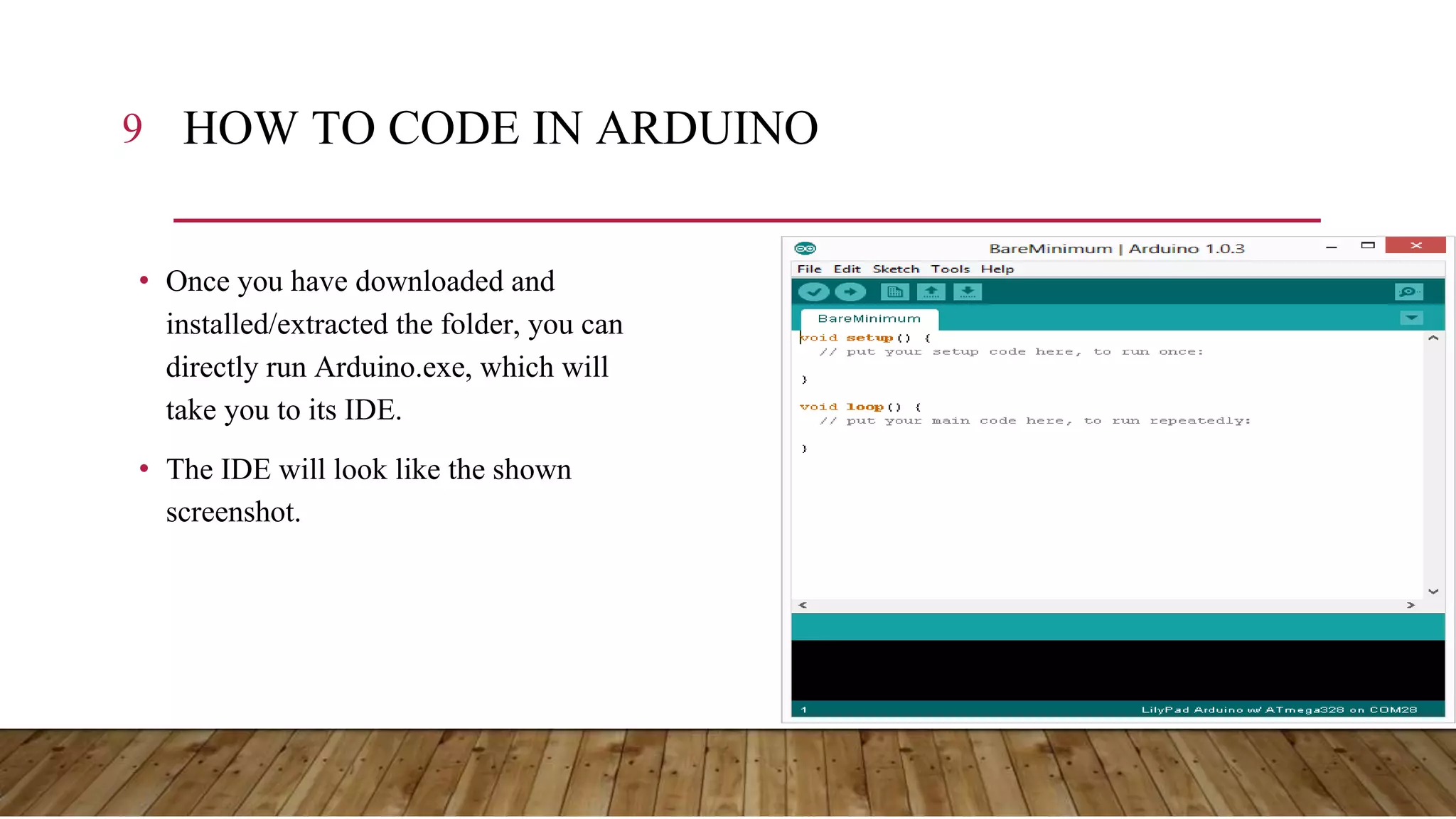
Task: Click the Upload arrow button
Action: point(850,292)
